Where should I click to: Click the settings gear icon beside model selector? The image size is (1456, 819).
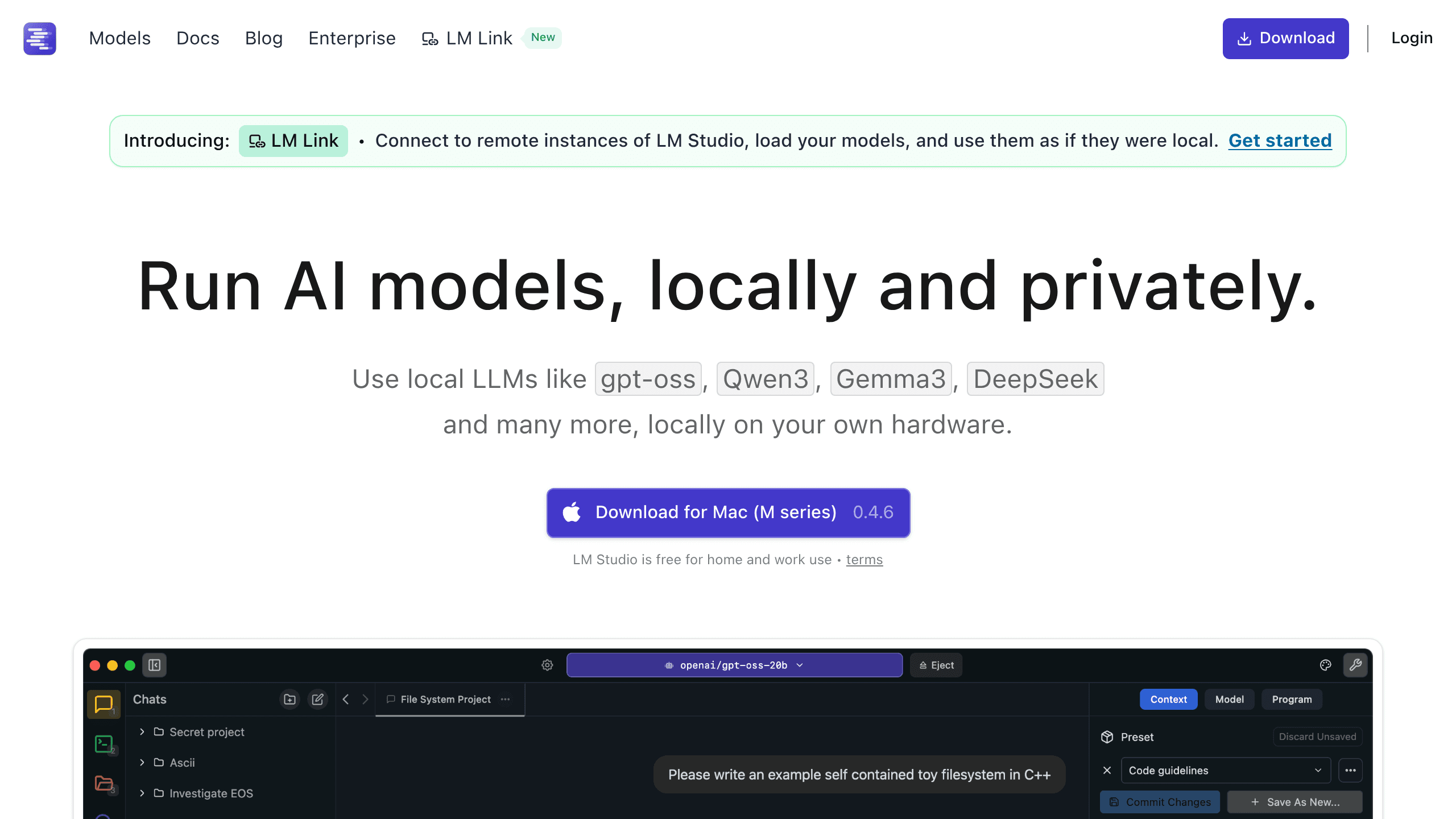click(547, 665)
